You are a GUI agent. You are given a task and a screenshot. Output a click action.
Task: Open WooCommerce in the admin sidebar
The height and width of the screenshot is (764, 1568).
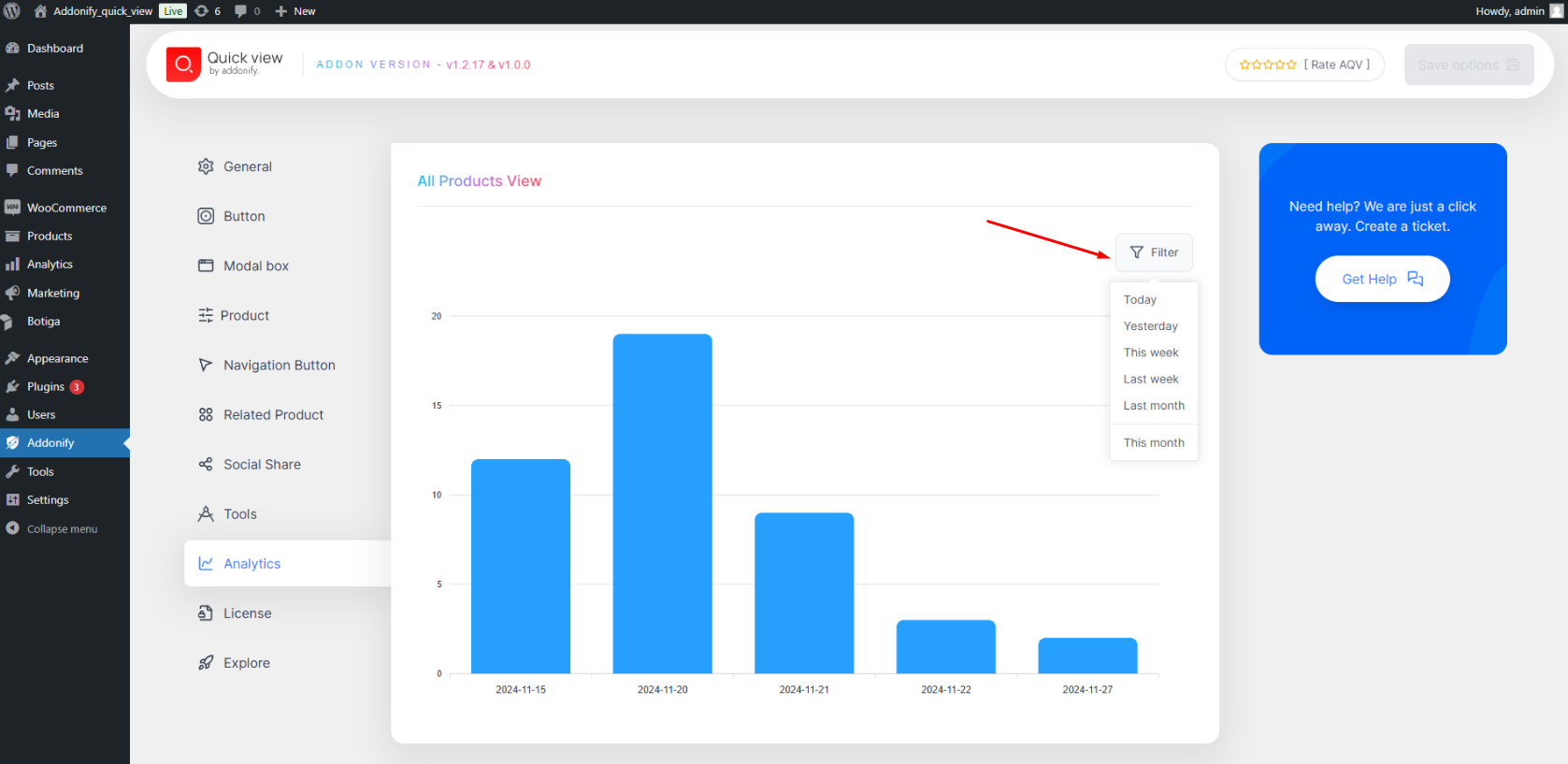click(x=66, y=208)
